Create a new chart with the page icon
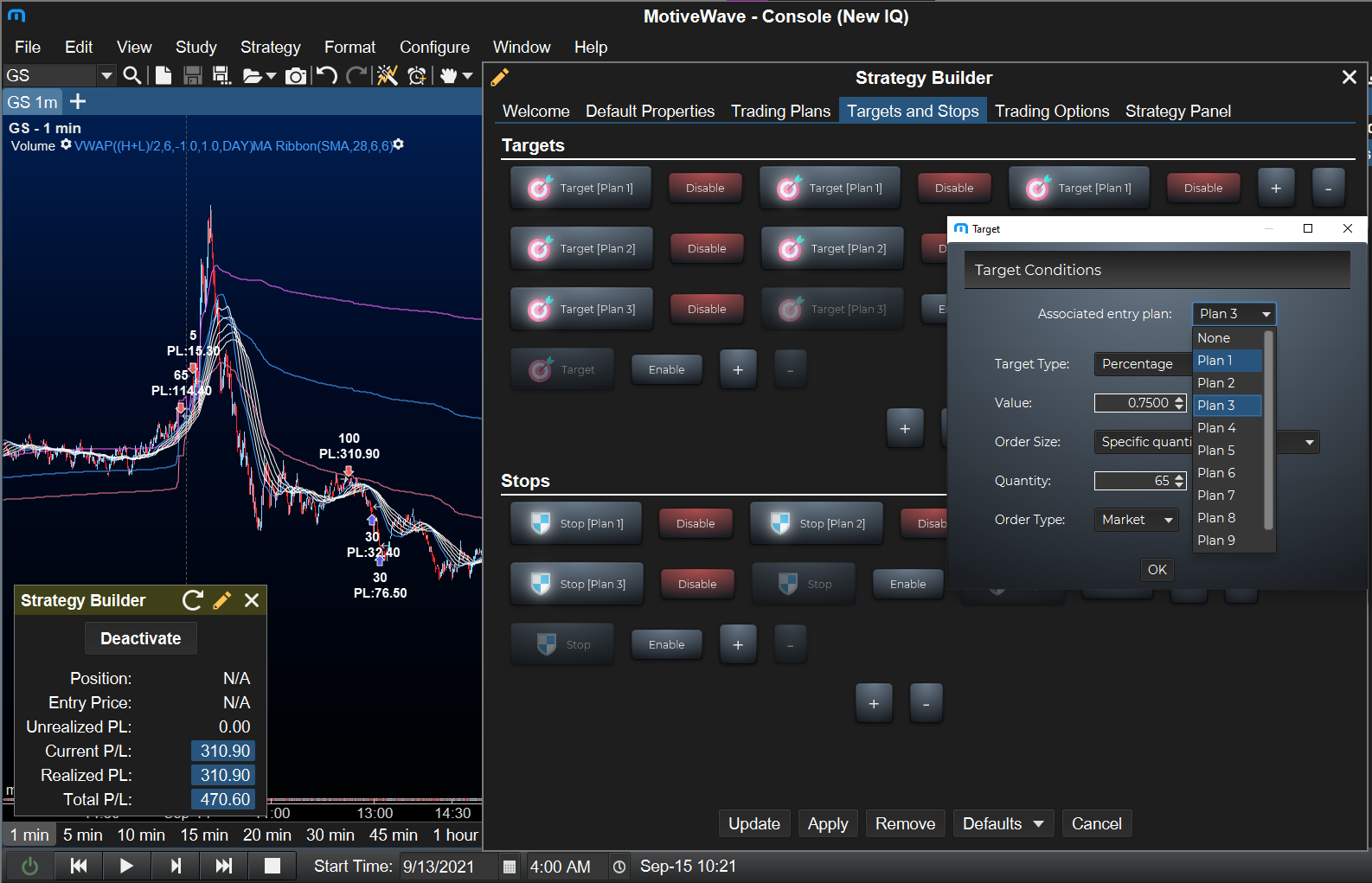This screenshot has height=883, width=1372. tap(163, 75)
